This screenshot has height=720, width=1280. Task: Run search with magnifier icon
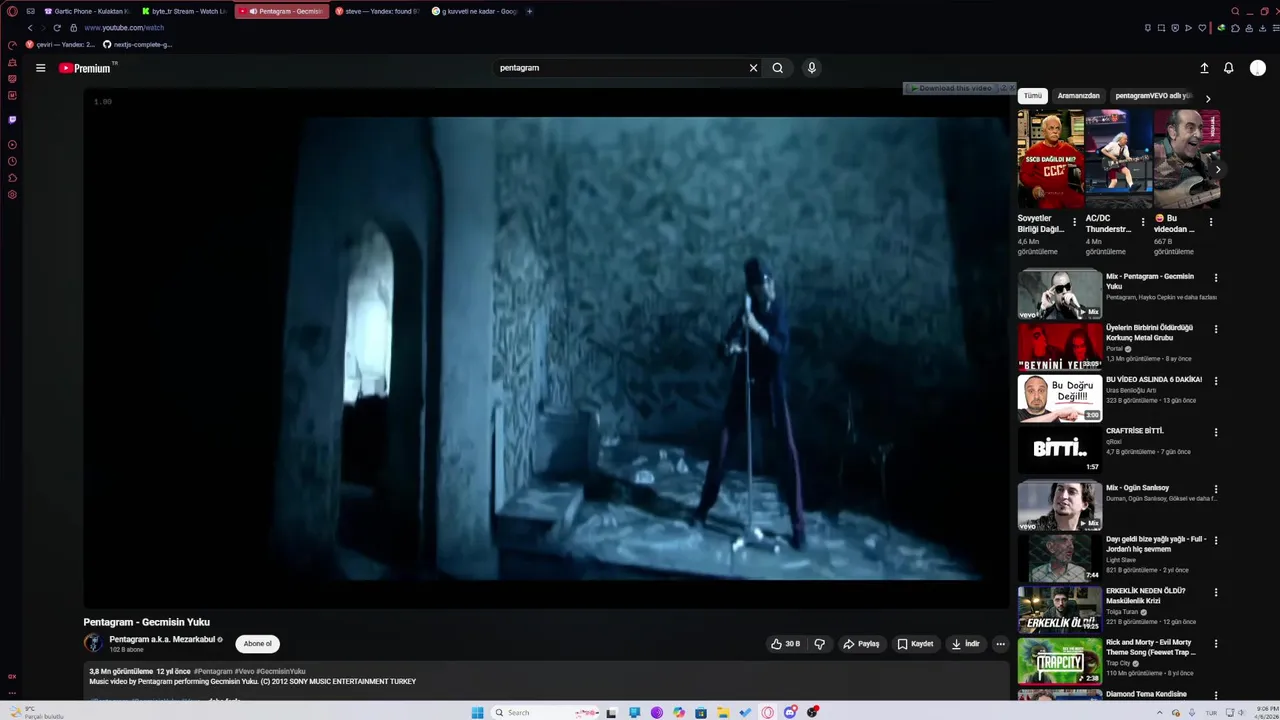pos(777,68)
